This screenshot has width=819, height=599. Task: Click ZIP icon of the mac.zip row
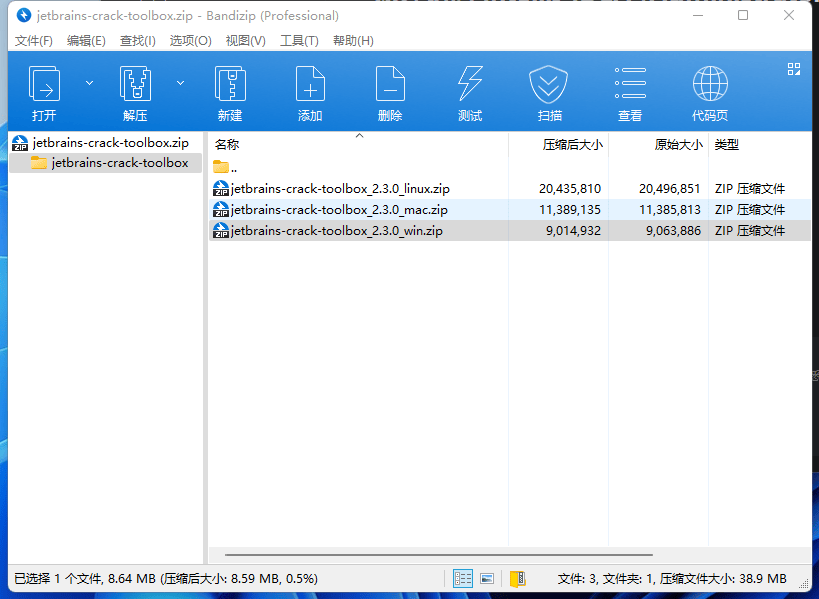(221, 209)
